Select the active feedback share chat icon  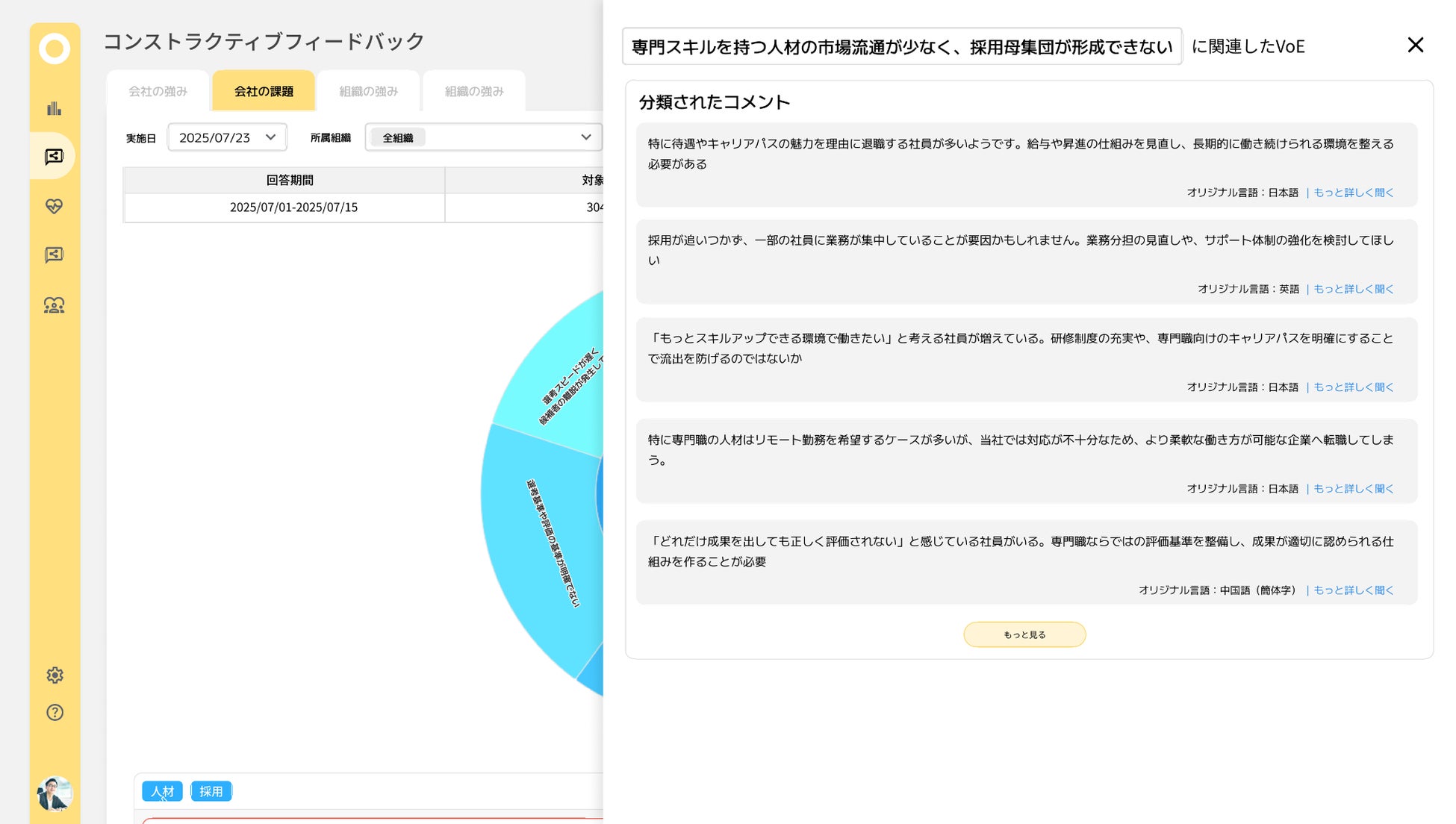coord(54,156)
